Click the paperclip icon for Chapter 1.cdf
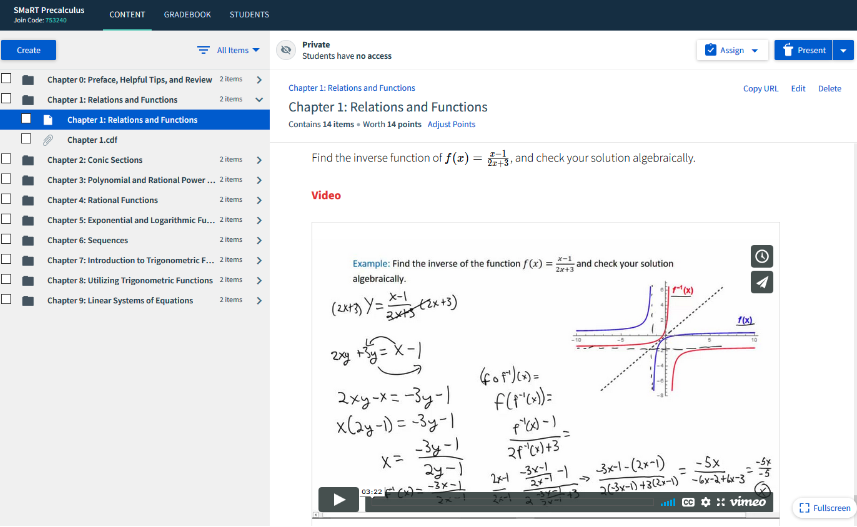 [48, 140]
